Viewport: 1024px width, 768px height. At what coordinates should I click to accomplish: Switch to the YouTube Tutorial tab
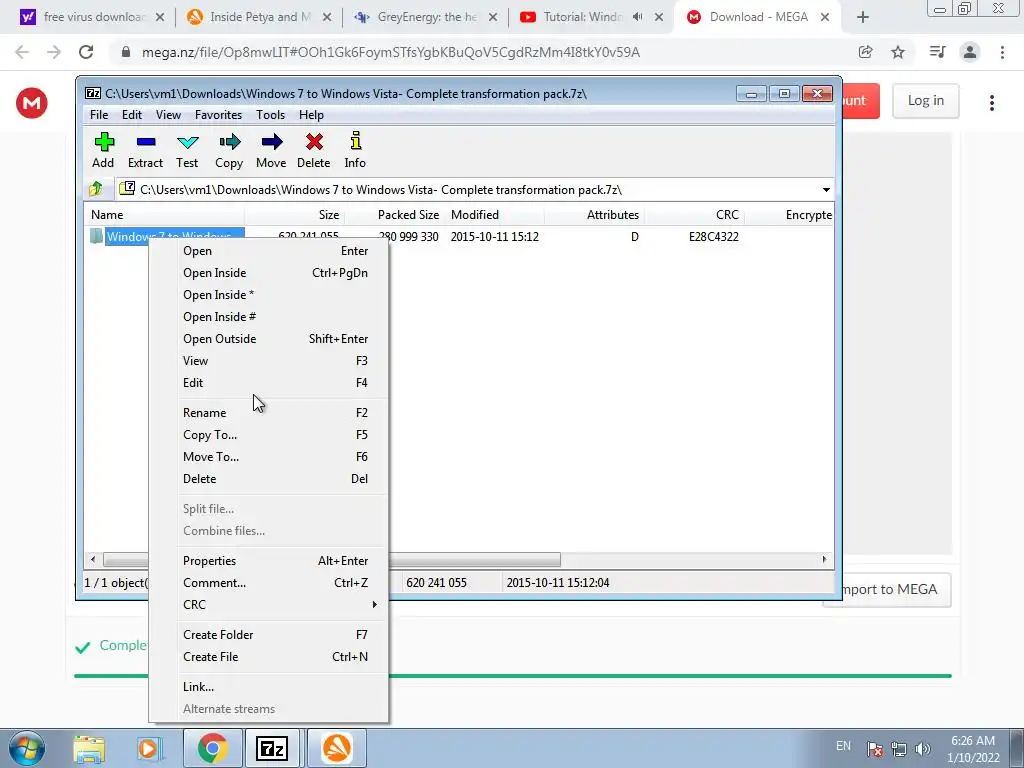tap(591, 18)
